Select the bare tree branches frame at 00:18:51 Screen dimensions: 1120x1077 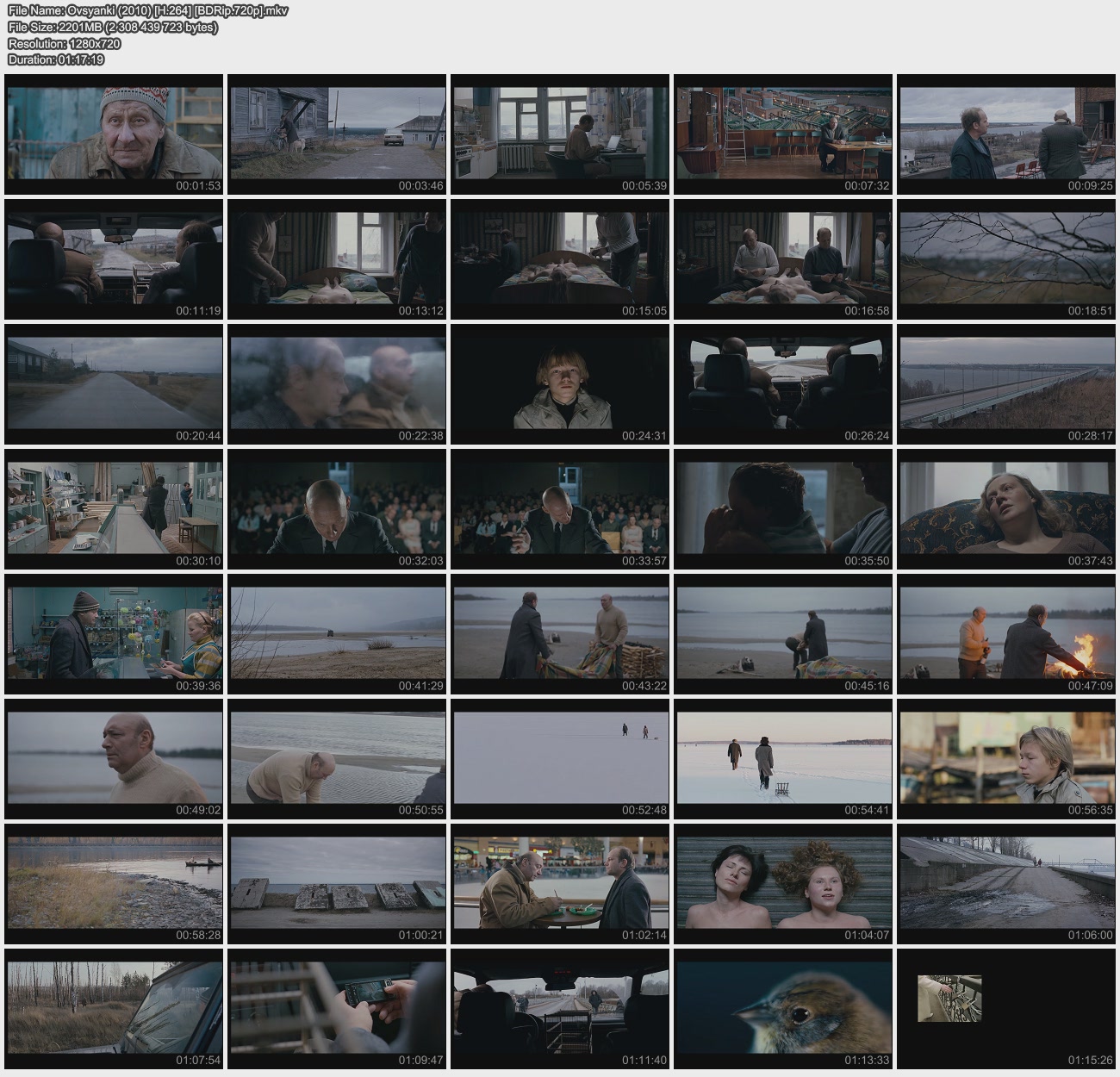1006,258
